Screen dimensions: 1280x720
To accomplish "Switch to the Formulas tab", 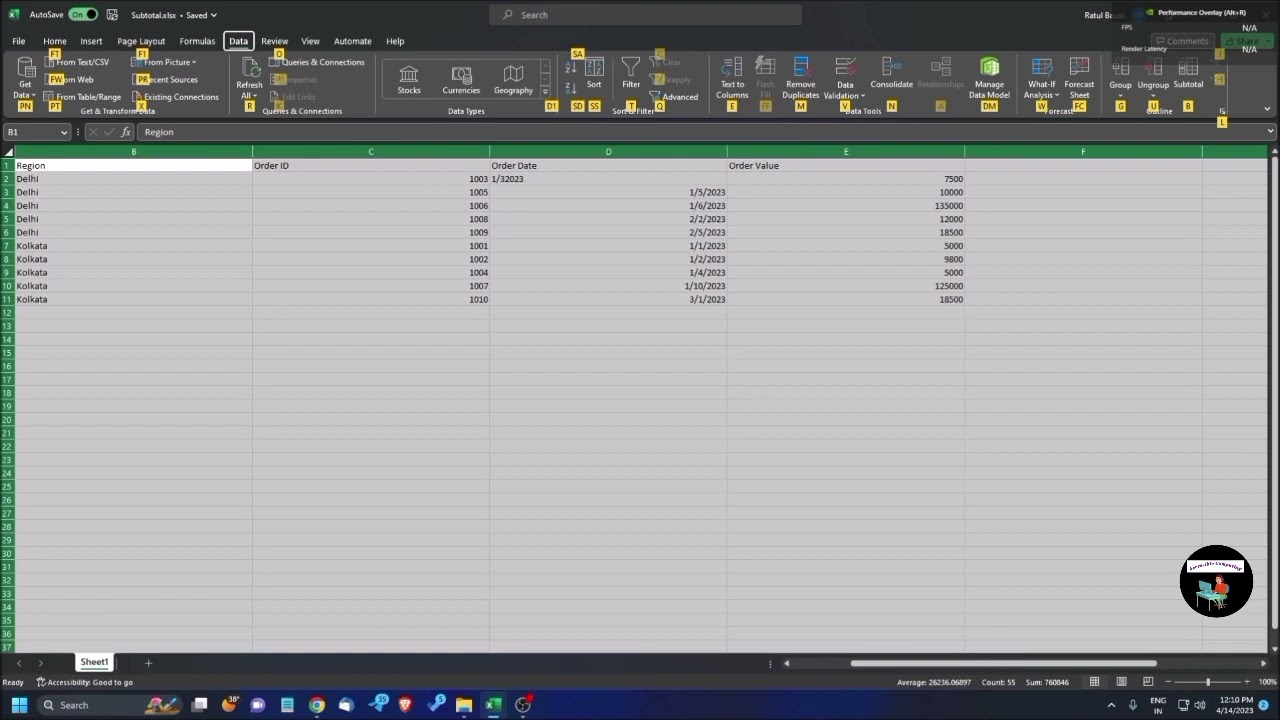I will (197, 41).
